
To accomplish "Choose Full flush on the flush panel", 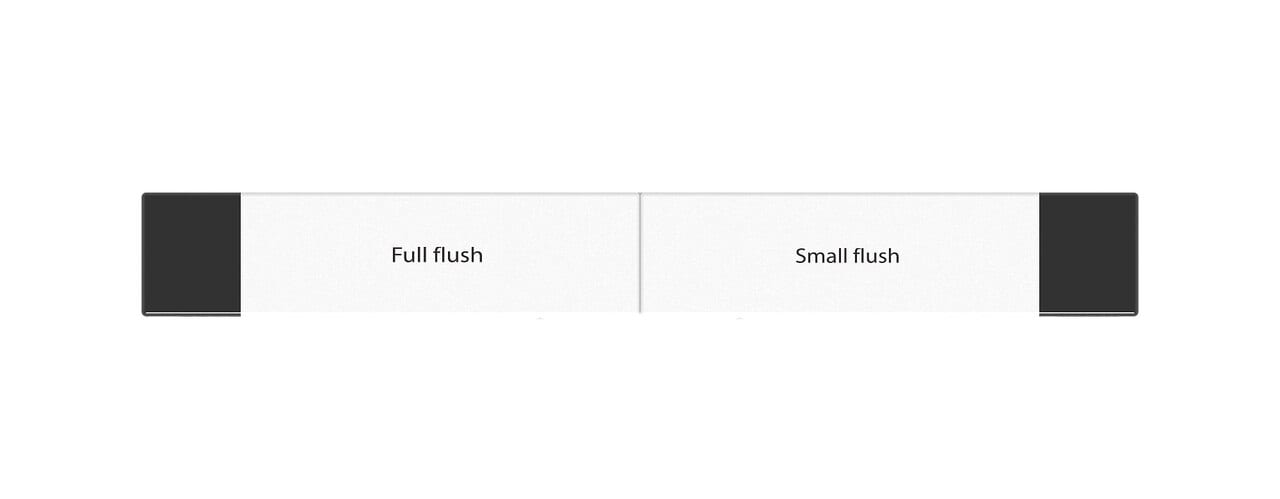I will point(440,254).
